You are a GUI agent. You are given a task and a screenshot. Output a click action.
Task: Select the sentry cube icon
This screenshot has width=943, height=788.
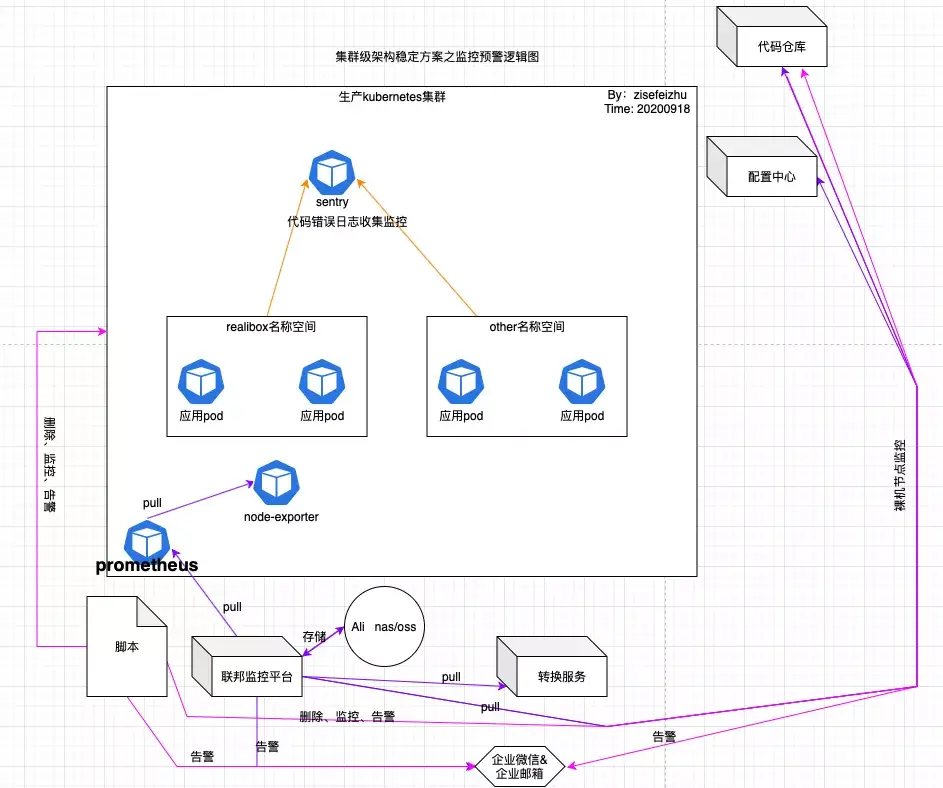point(331,172)
